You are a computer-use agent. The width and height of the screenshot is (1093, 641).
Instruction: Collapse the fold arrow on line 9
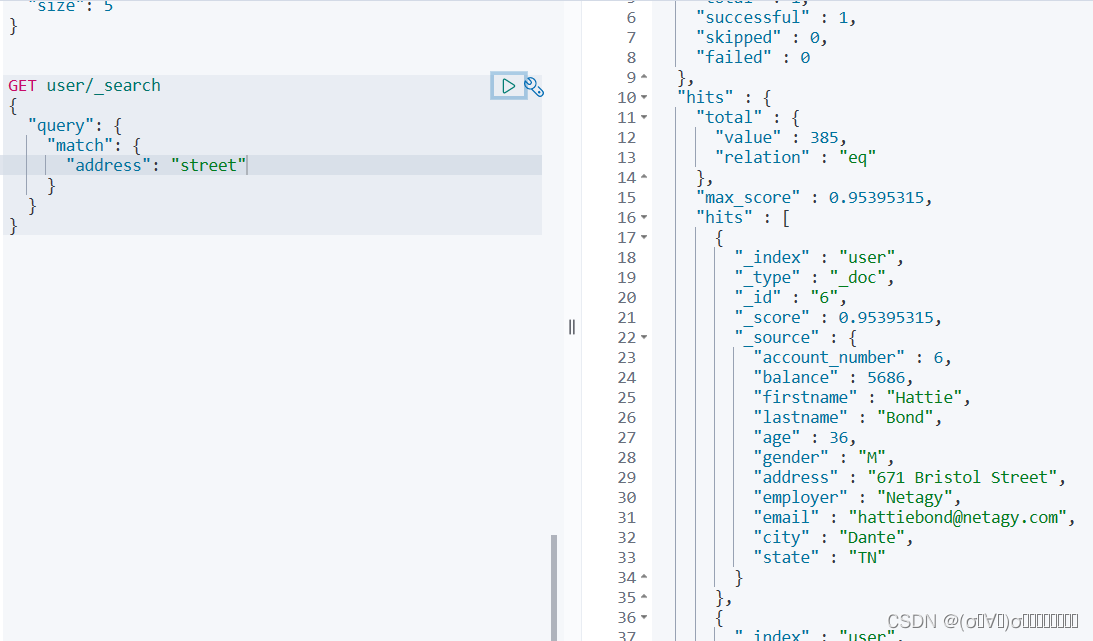coord(644,77)
